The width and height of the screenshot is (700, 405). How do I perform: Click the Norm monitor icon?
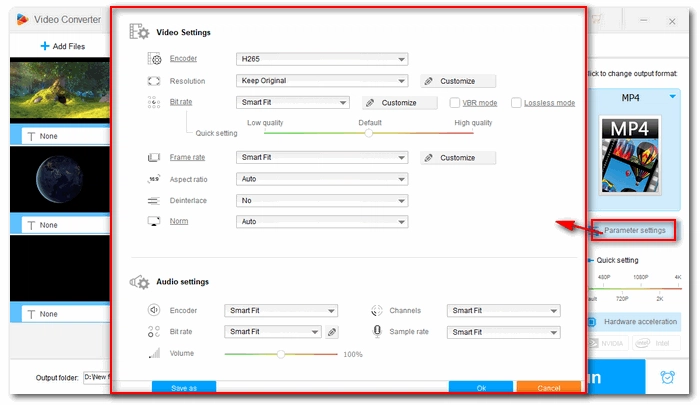pos(154,221)
